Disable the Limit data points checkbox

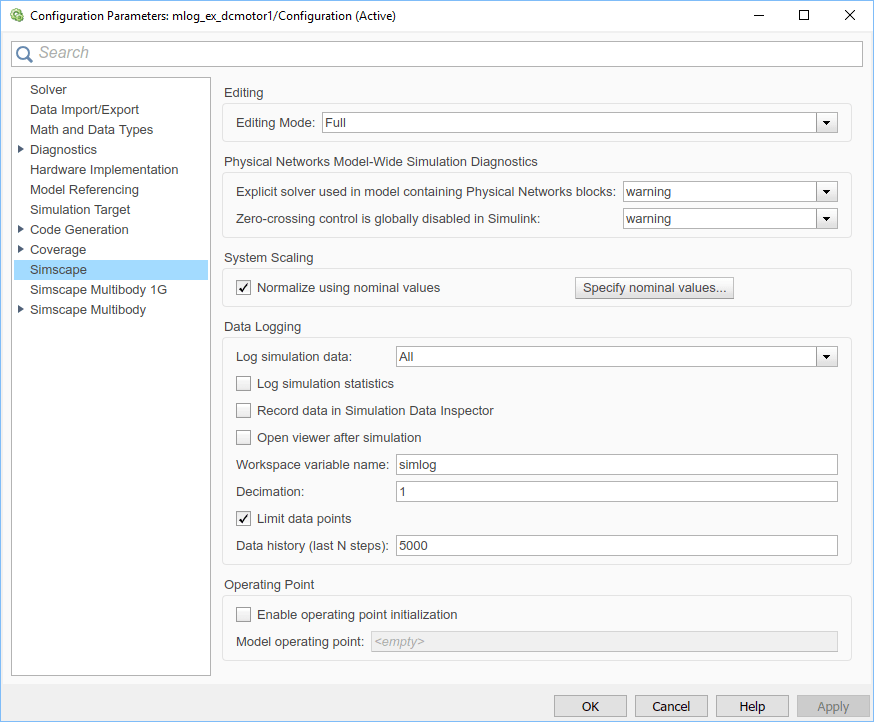[243, 519]
